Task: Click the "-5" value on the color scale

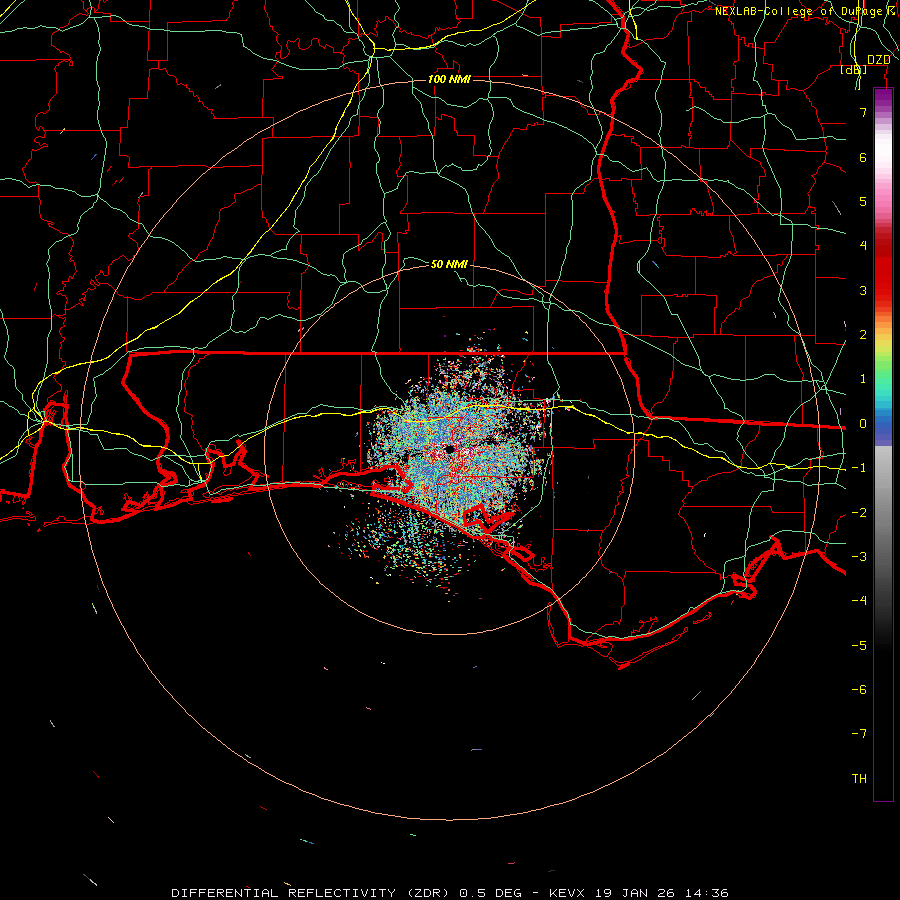Action: [x=859, y=646]
